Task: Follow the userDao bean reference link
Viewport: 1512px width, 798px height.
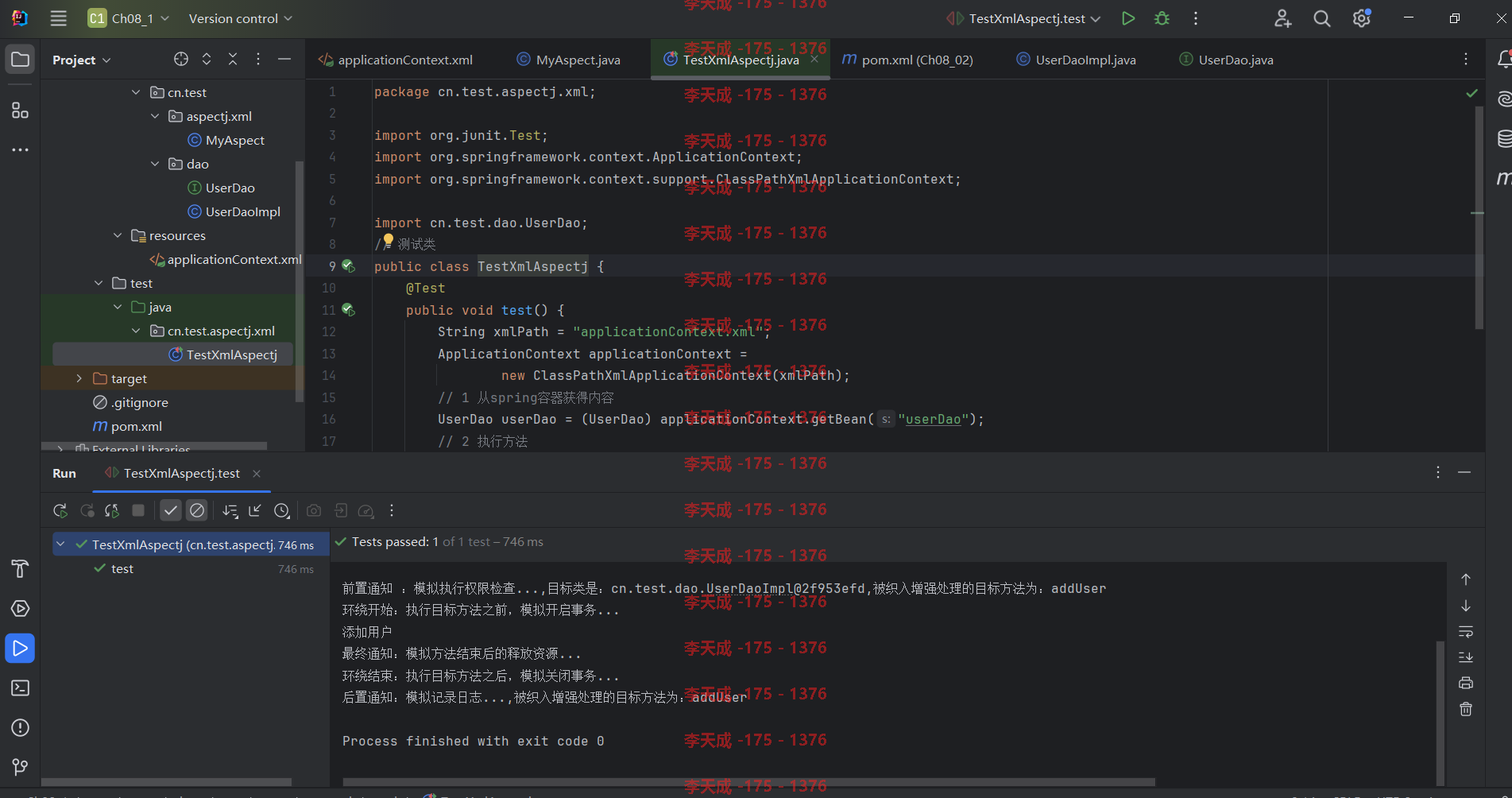Action: [x=933, y=420]
